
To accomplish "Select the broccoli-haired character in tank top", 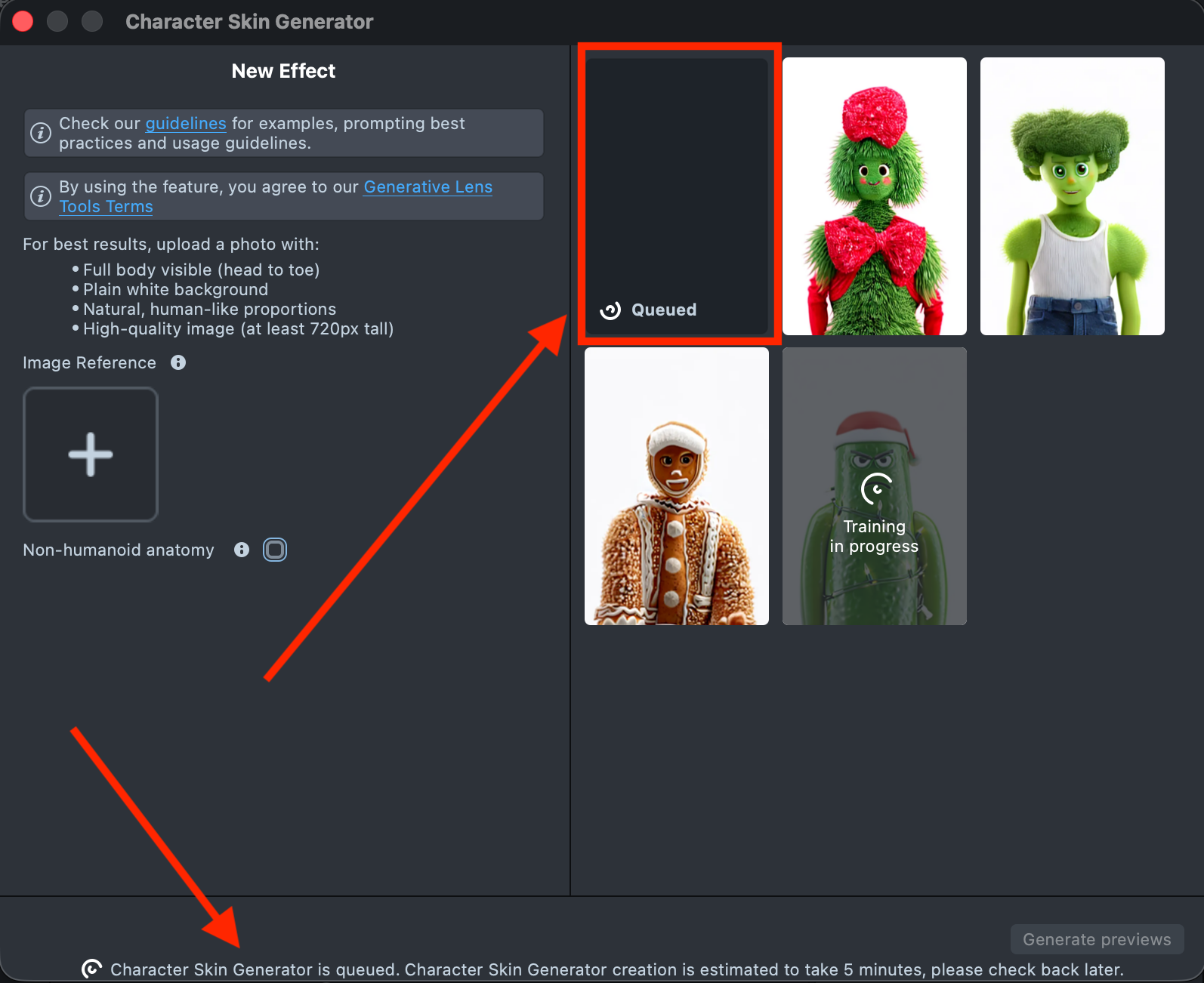I will point(1072,196).
